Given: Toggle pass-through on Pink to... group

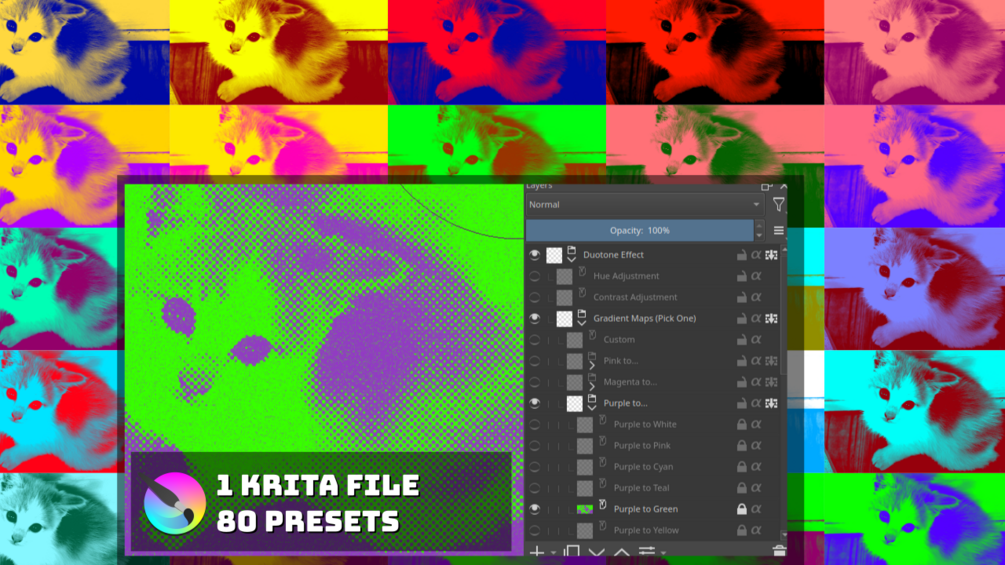Looking at the screenshot, I should [771, 361].
